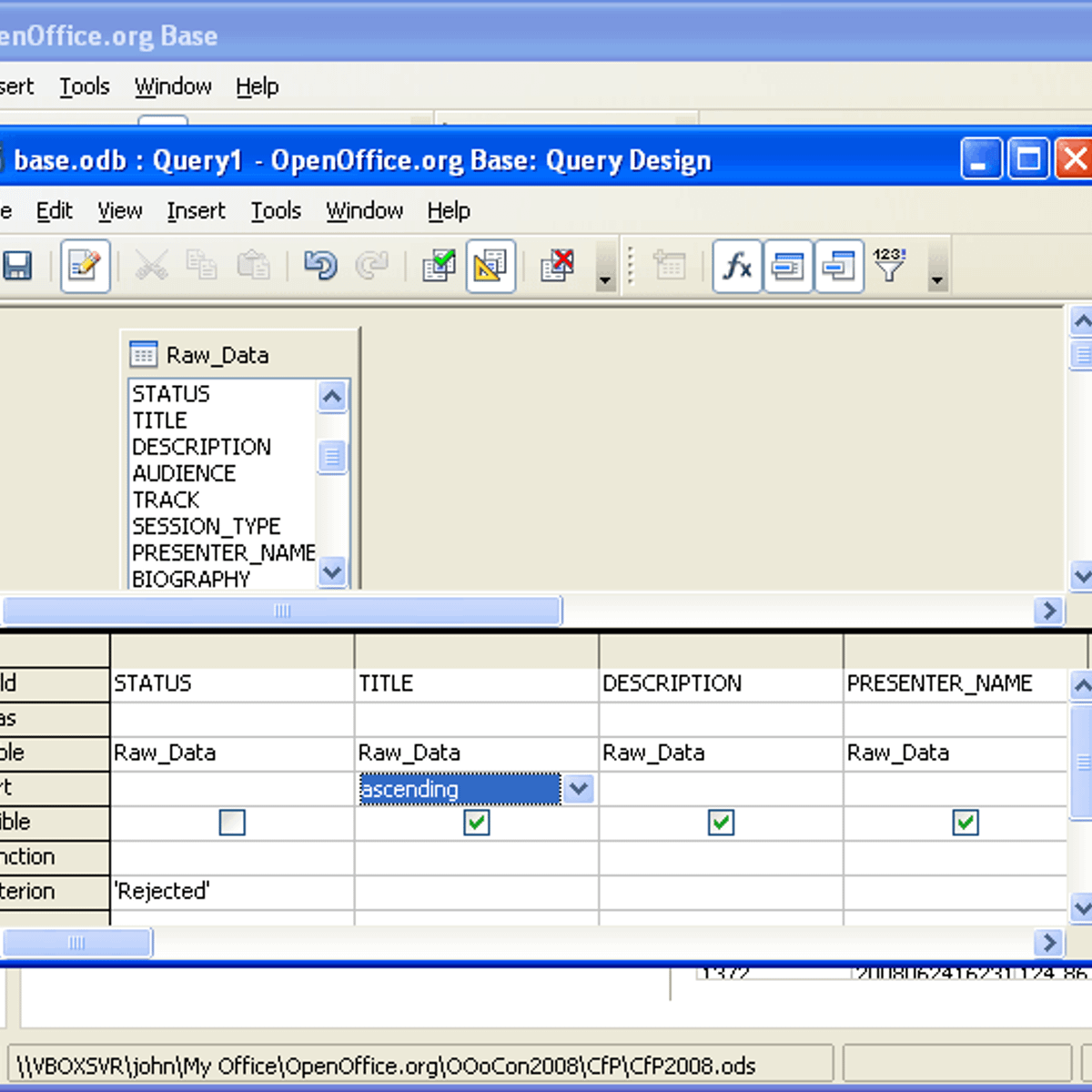Select TRACK in Raw_Data field list
1092x1092 pixels.
click(167, 500)
